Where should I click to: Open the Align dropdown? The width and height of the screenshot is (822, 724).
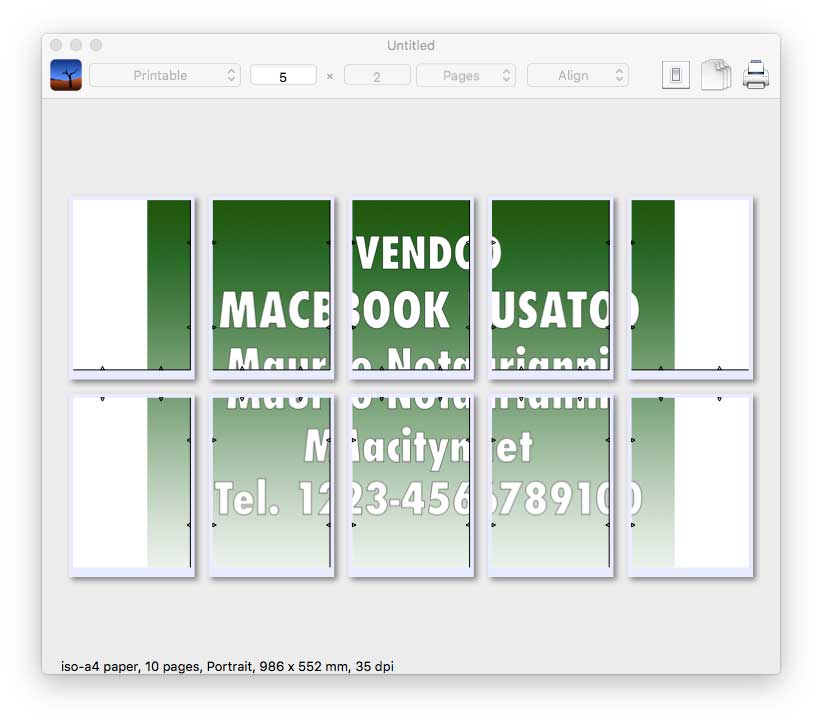point(578,75)
